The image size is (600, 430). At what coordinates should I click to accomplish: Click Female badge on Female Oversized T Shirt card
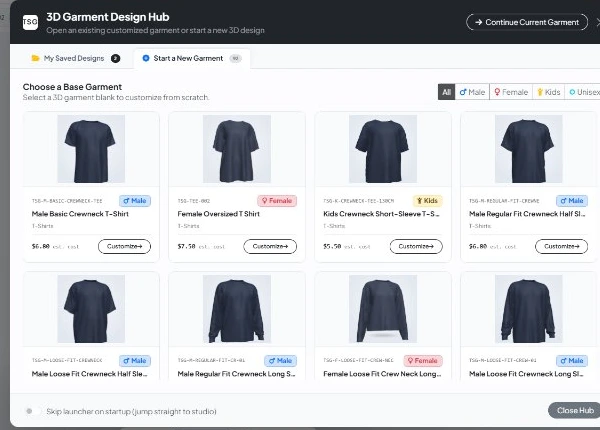point(277,201)
